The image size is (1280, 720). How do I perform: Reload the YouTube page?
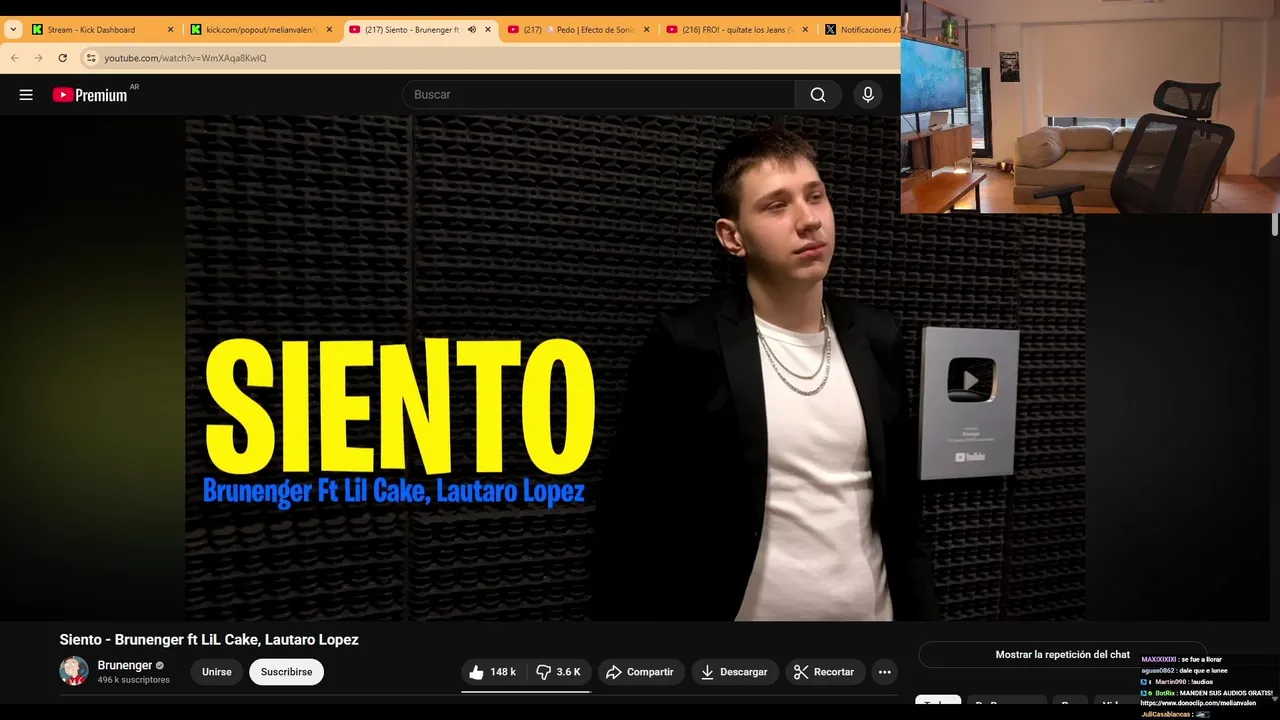pos(63,58)
